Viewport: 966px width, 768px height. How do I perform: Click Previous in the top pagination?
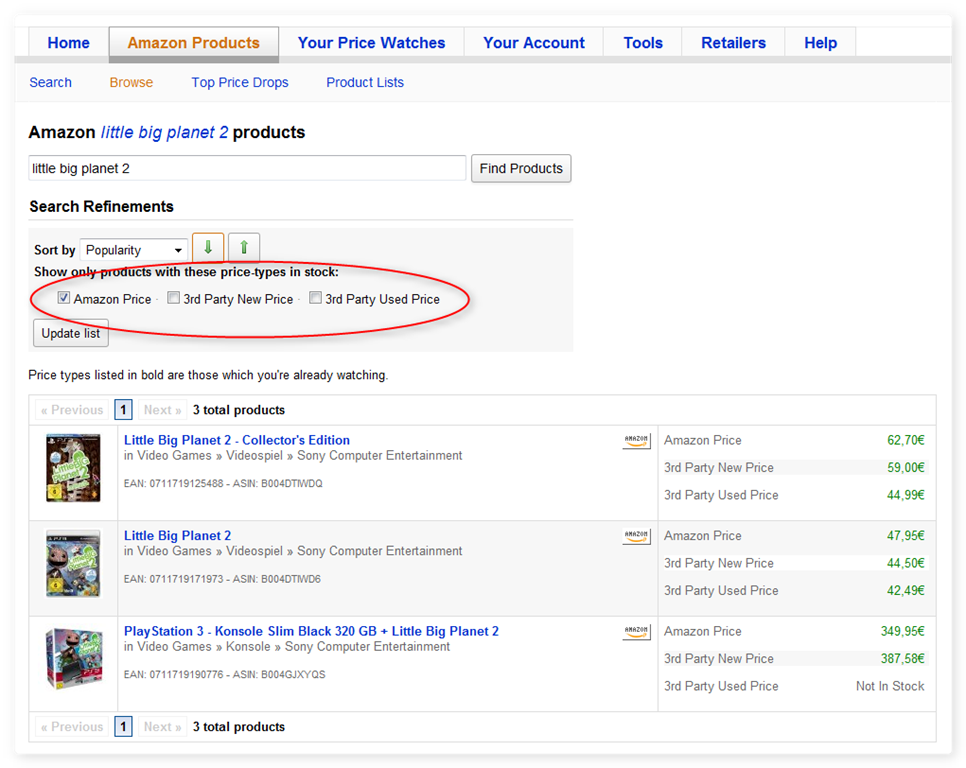tap(72, 410)
